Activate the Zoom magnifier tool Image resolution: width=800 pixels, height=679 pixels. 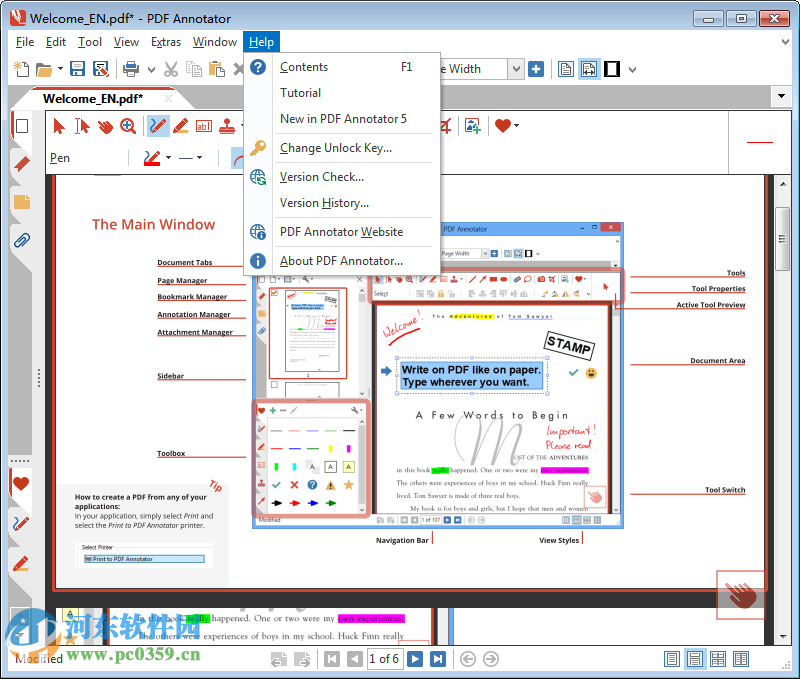click(x=127, y=125)
